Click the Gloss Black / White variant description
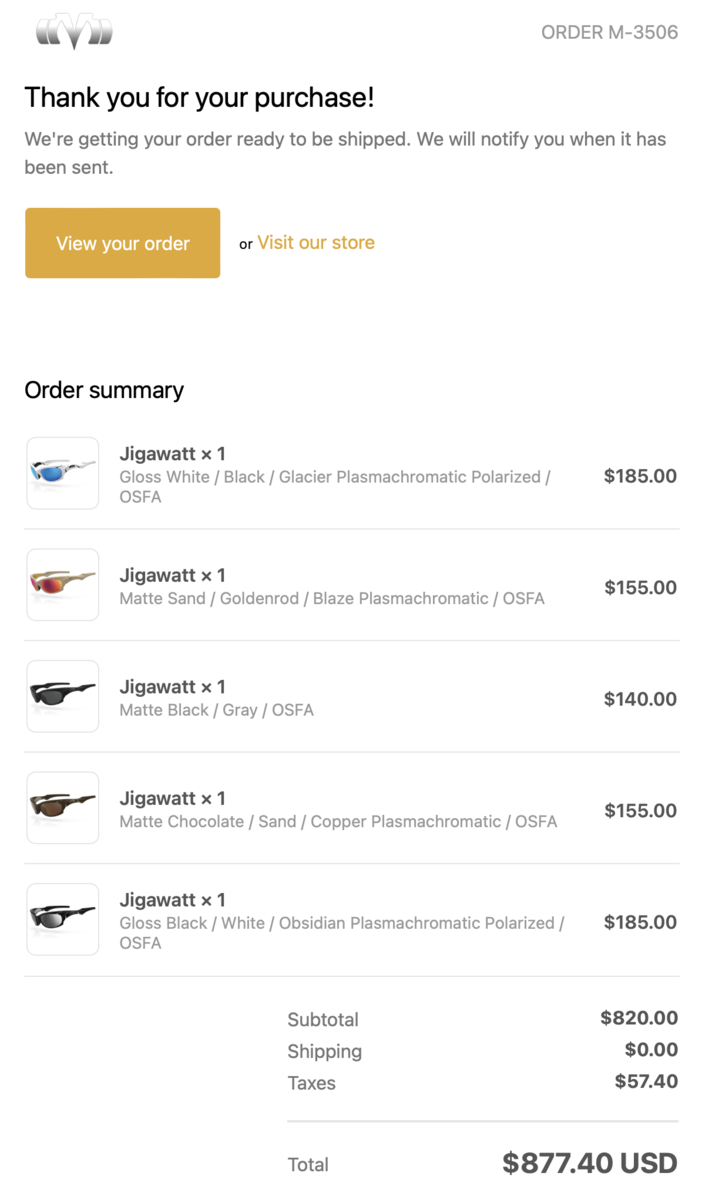 point(341,923)
